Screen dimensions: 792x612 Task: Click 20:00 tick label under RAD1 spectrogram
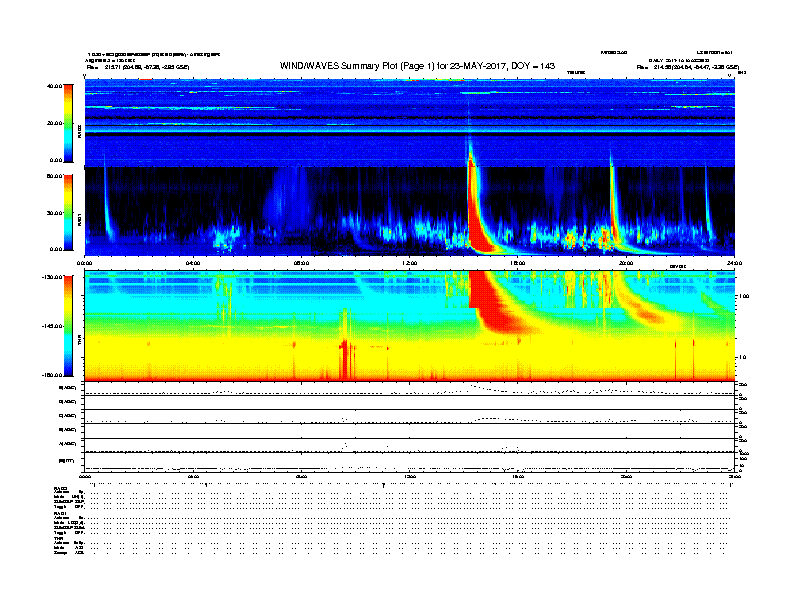[626, 263]
